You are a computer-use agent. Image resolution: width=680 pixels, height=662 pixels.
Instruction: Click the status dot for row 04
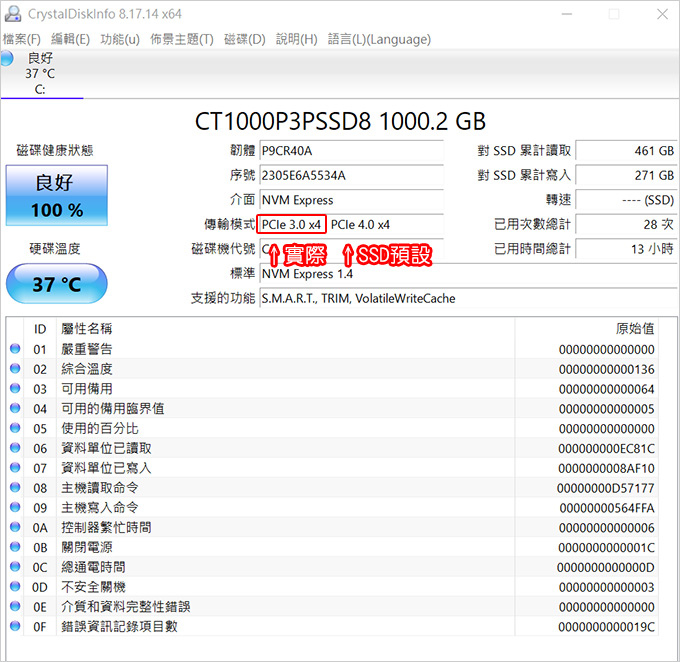pyautogui.click(x=15, y=408)
